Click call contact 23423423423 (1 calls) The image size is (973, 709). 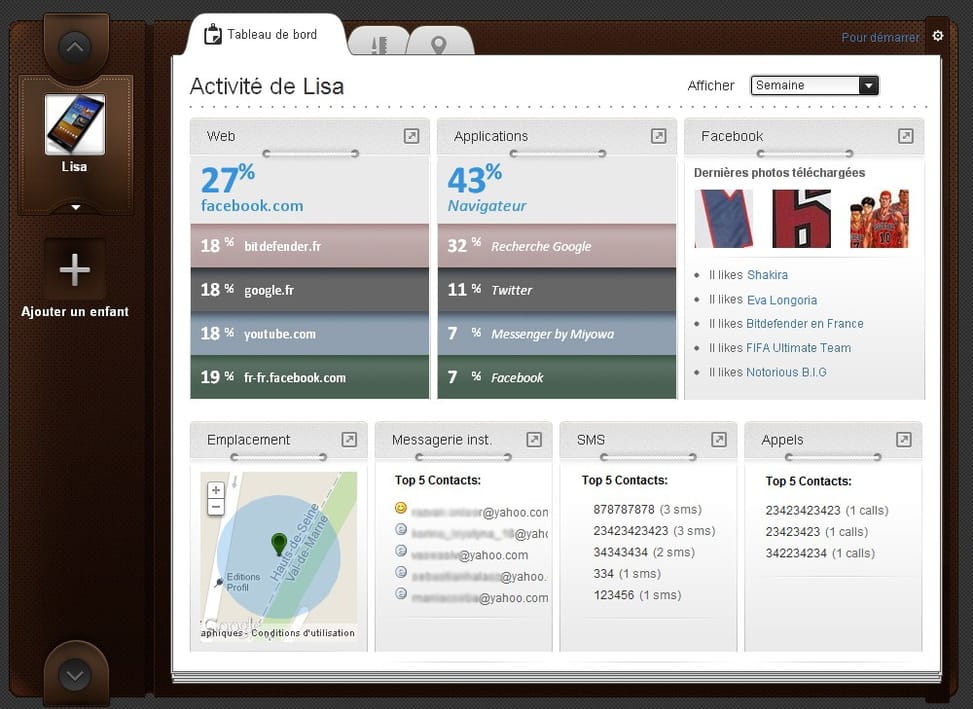coord(827,511)
